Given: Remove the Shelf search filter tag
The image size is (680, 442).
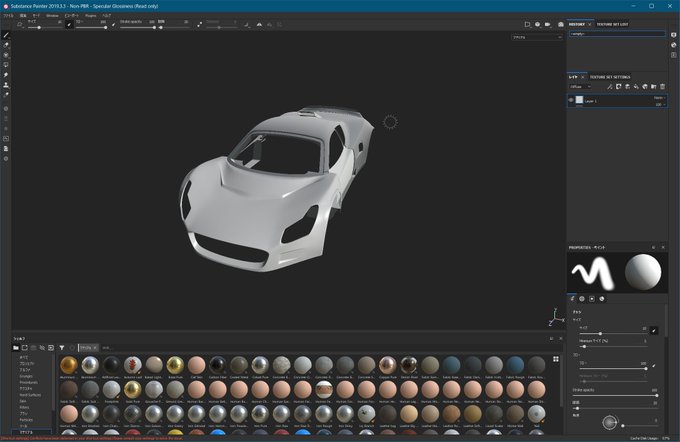Looking at the screenshot, I should click(x=95, y=348).
